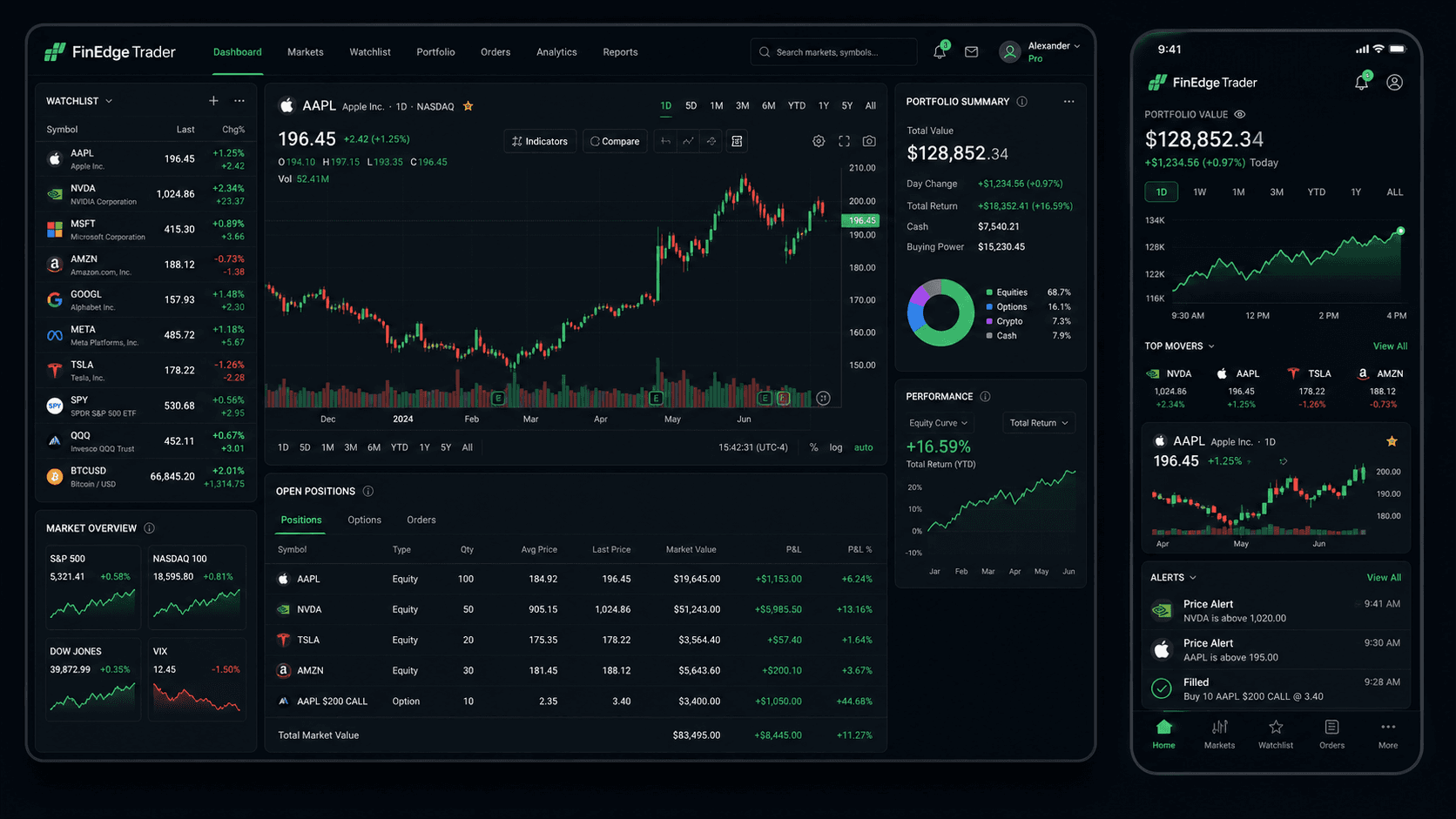Click the Compare button
This screenshot has height=819, width=1456.
pyautogui.click(x=615, y=141)
